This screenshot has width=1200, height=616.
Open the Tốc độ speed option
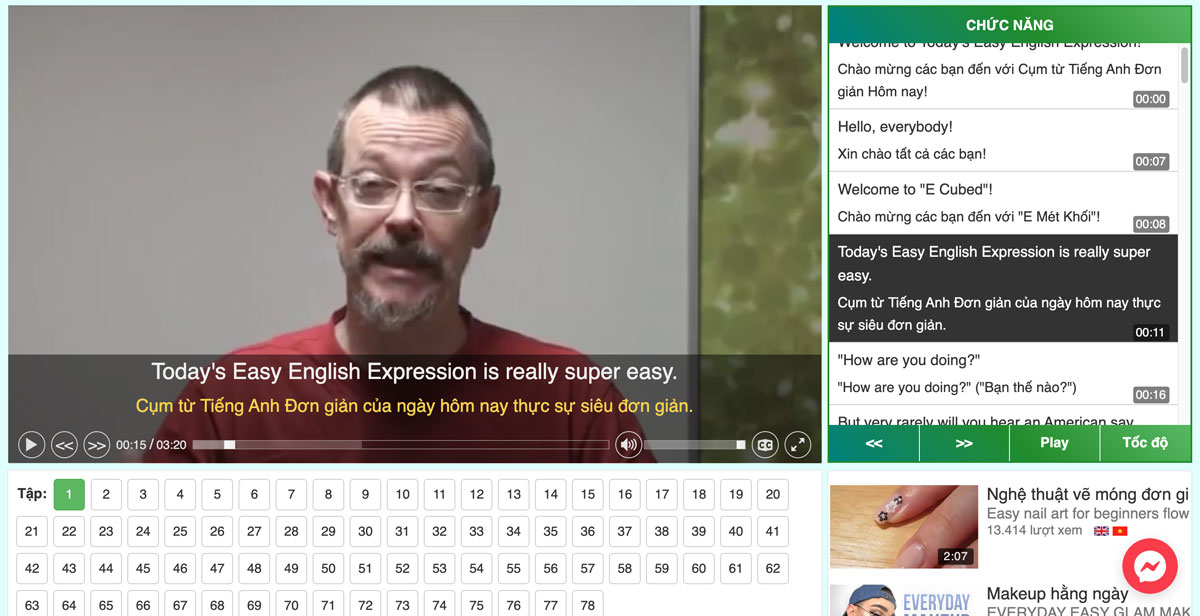pyautogui.click(x=1145, y=443)
